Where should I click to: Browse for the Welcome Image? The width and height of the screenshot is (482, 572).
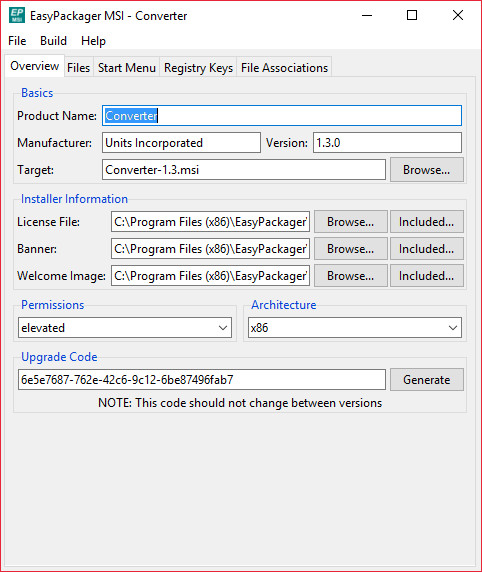click(351, 276)
